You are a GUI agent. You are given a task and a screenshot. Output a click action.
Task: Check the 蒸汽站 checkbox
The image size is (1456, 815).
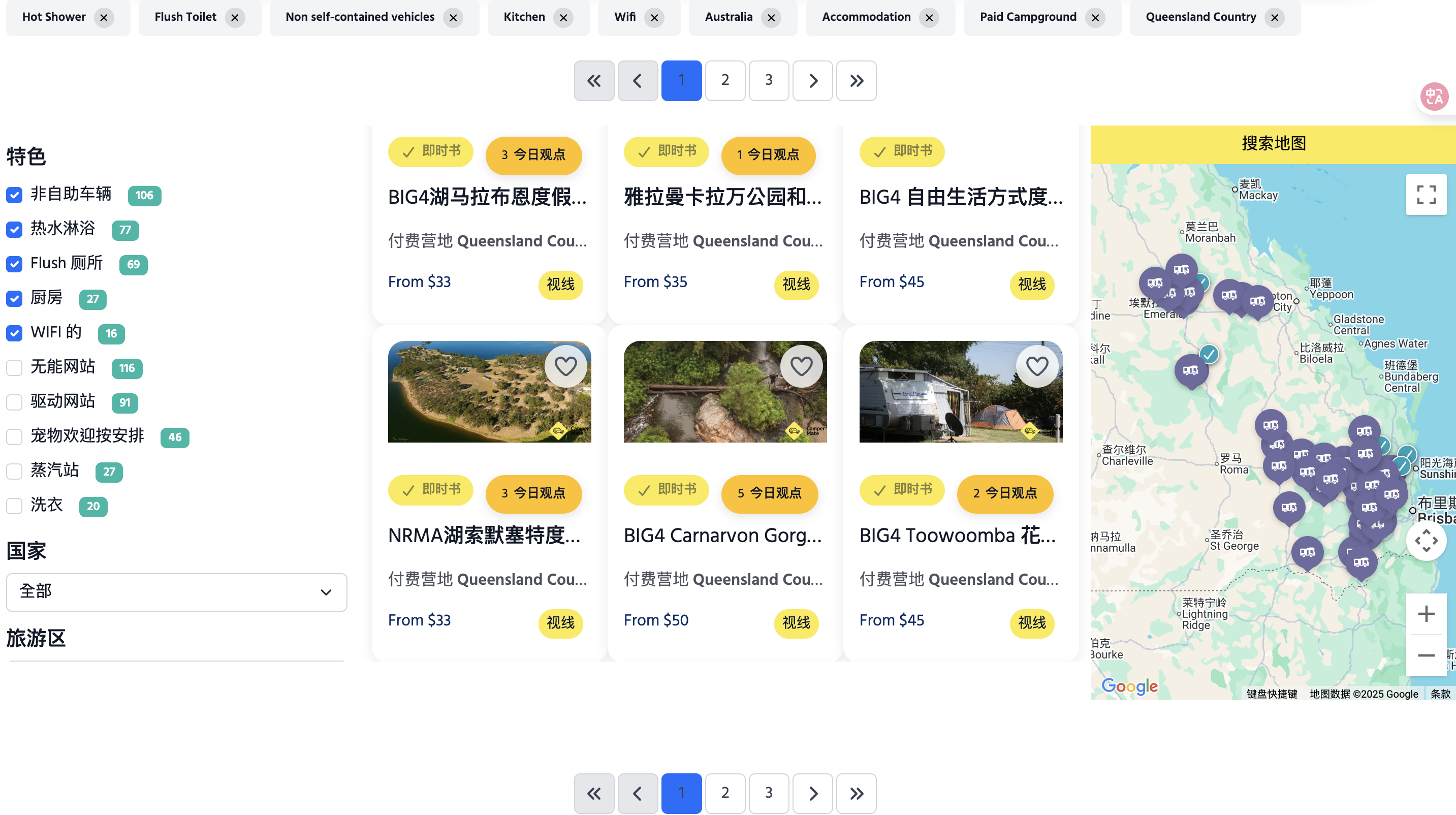(x=14, y=472)
